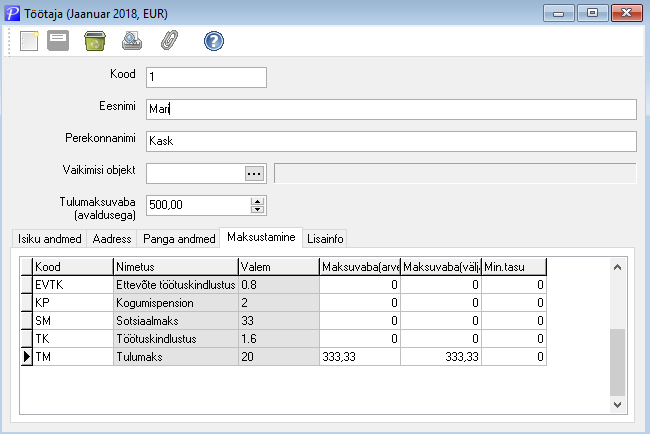Click the Tulumaksuvaba amount field

(x=198, y=205)
